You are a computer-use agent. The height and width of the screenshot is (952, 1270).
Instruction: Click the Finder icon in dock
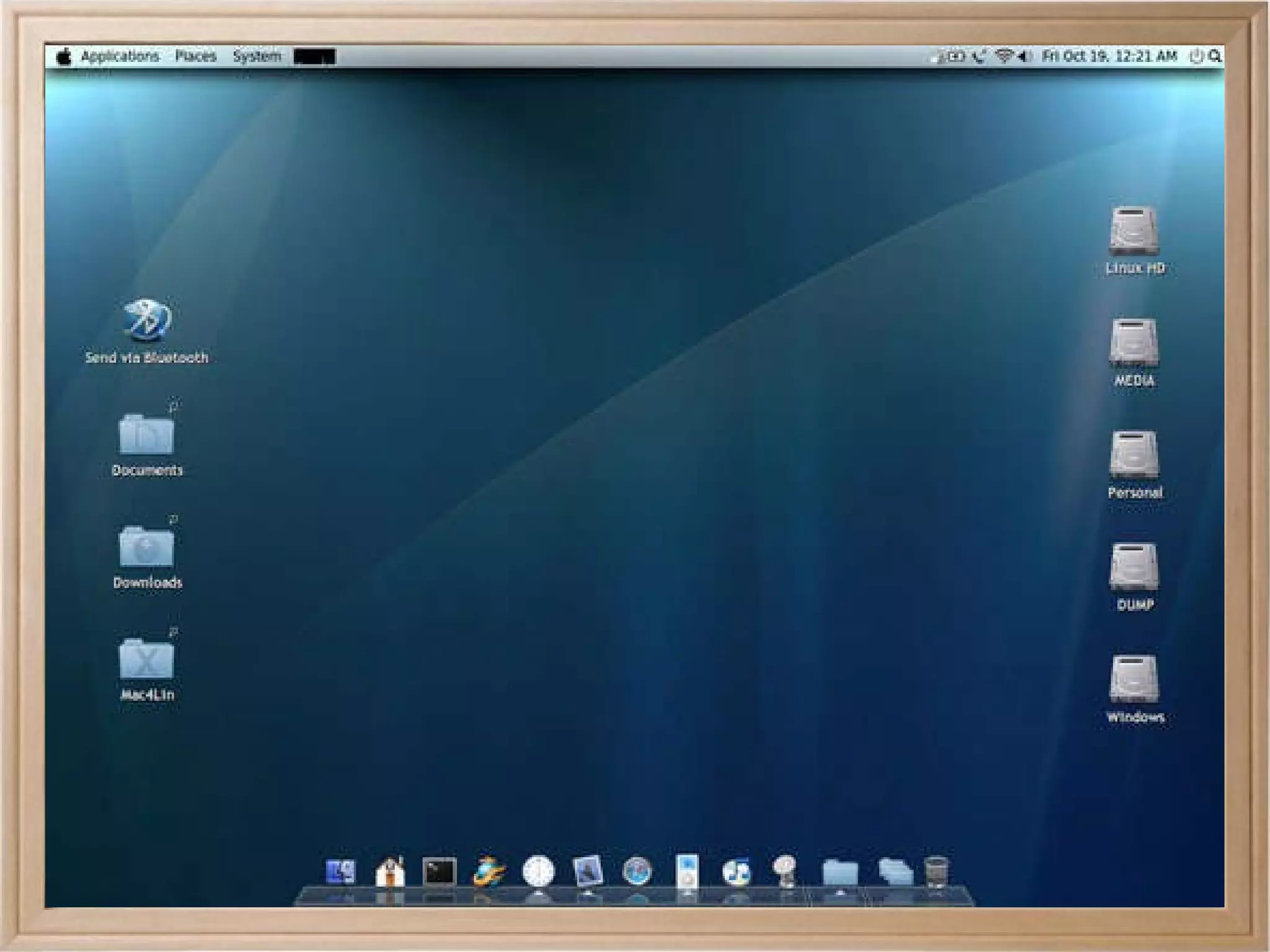click(340, 871)
